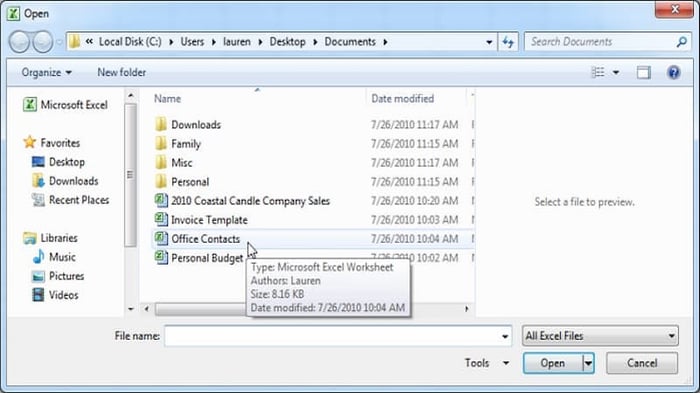Click Documents in the address path

350,42
